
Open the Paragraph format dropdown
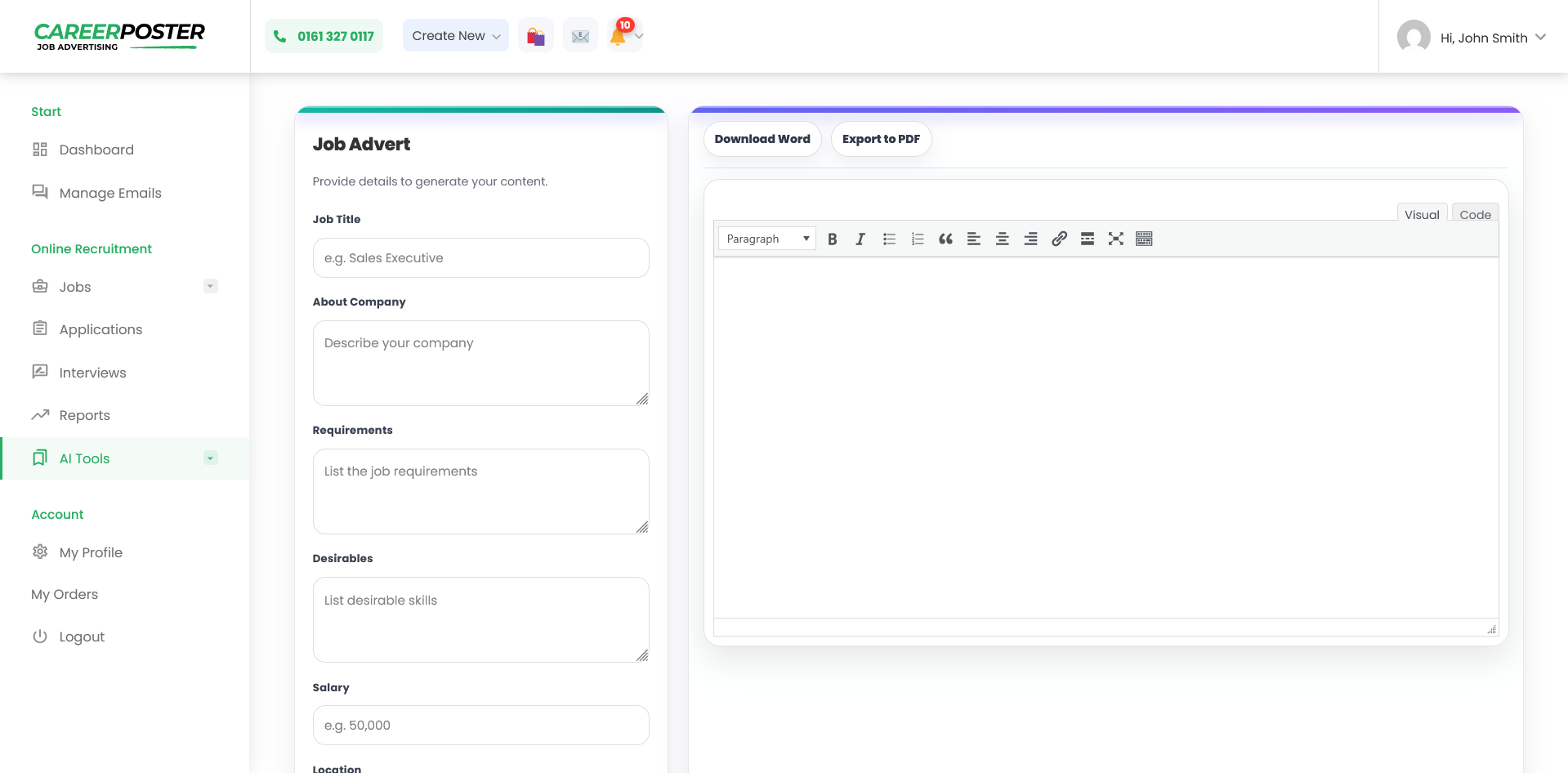click(767, 239)
